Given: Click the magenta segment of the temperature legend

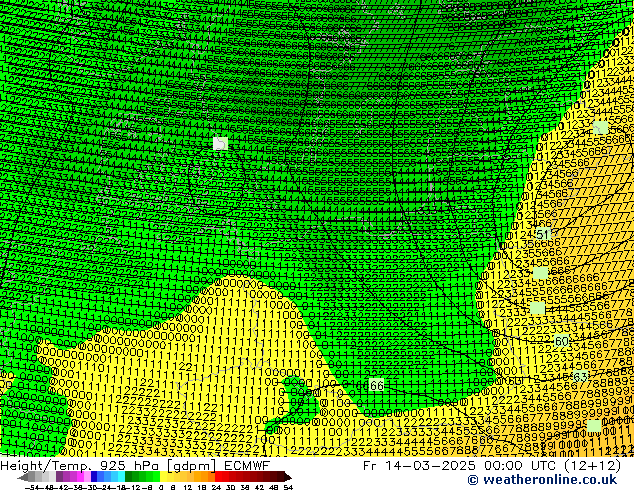Looking at the screenshot, I should [80, 477].
